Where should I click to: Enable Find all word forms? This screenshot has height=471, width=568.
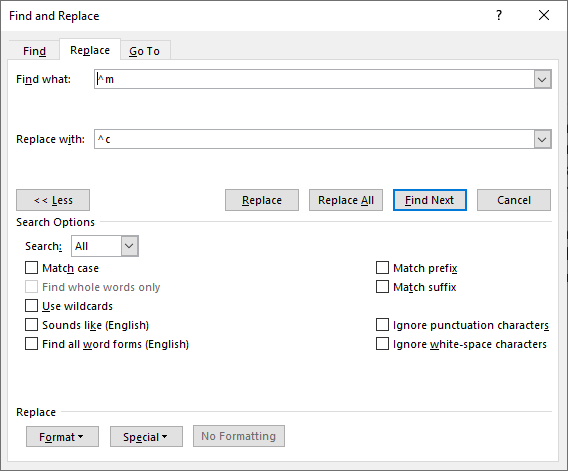[32, 344]
